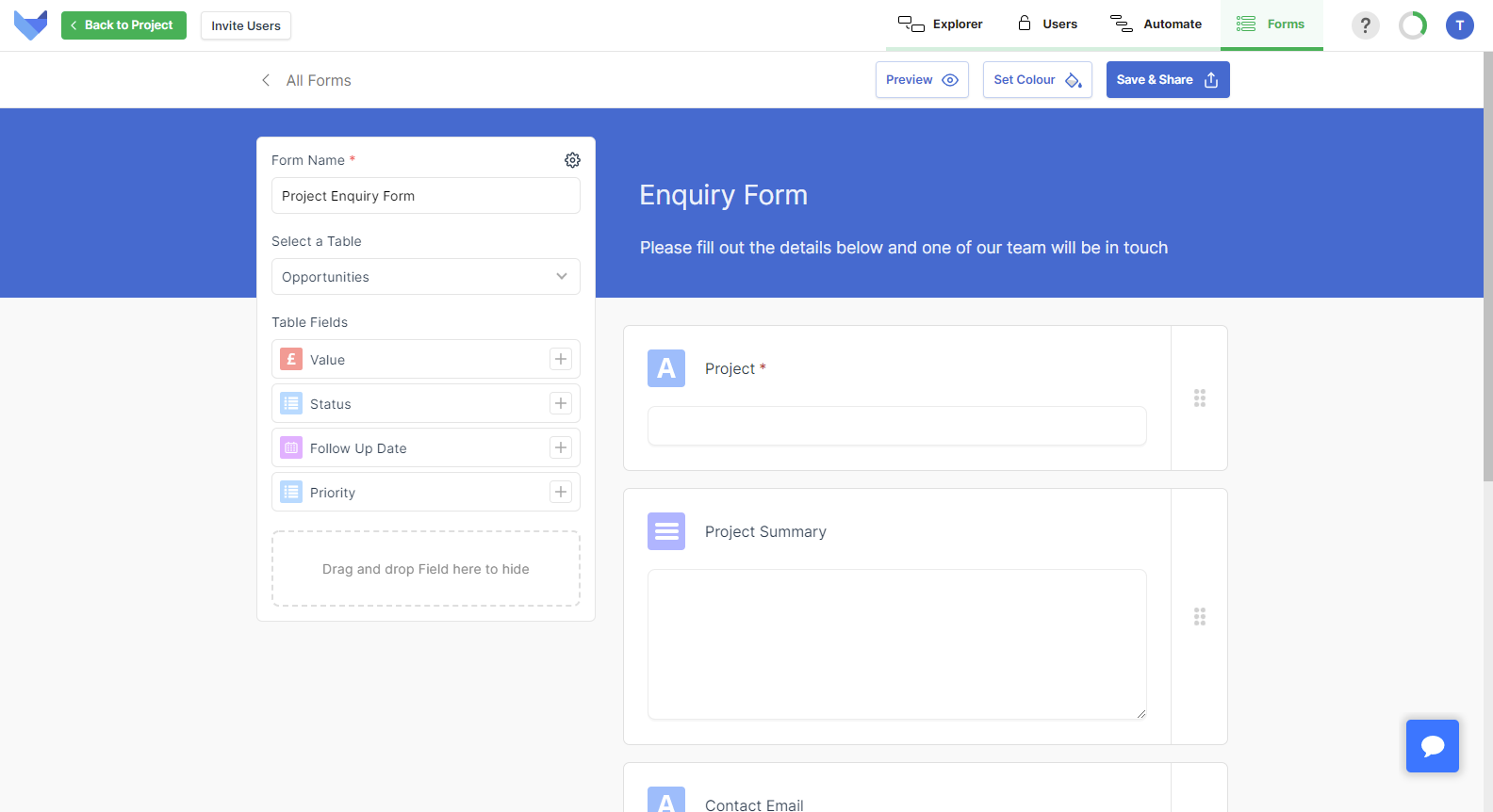Screen dimensions: 1493x812
Task: Switch to the Automate tab
Action: [x=1156, y=24]
